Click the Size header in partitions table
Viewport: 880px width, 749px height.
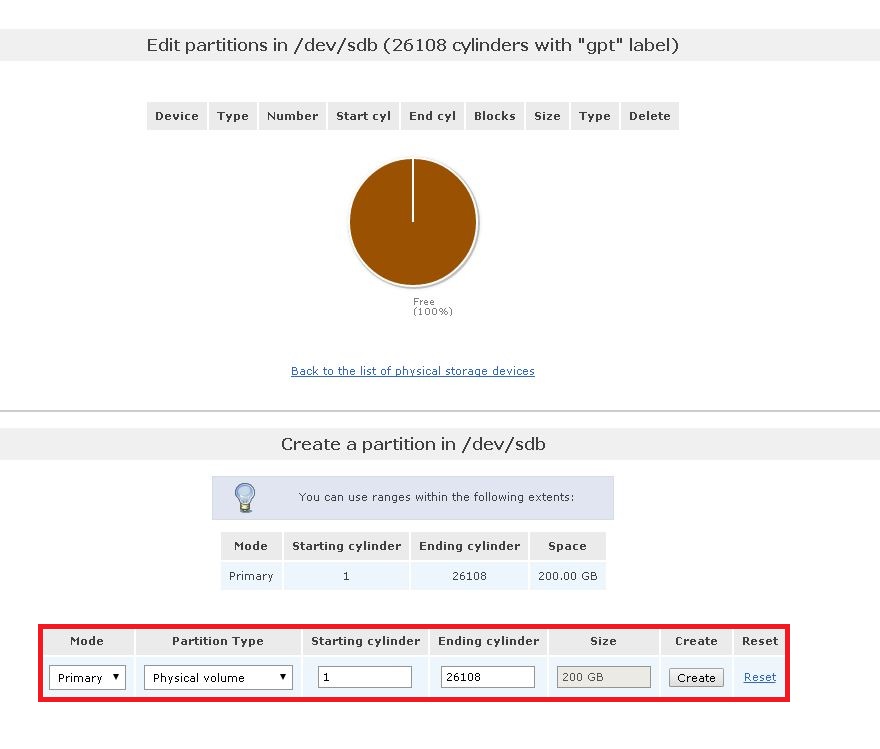547,116
